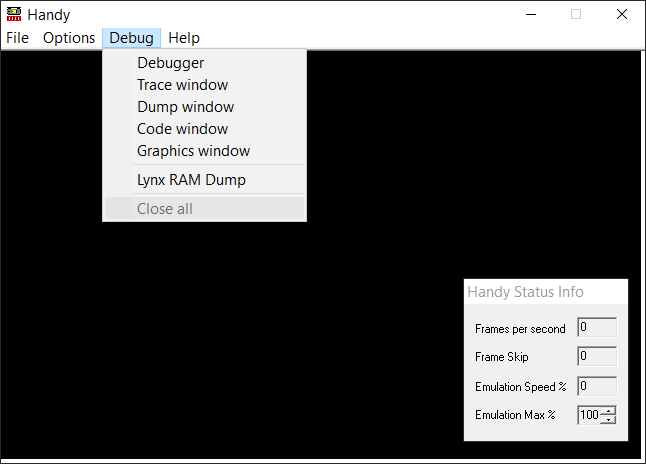
Task: Open the Help menu
Action: [x=184, y=38]
